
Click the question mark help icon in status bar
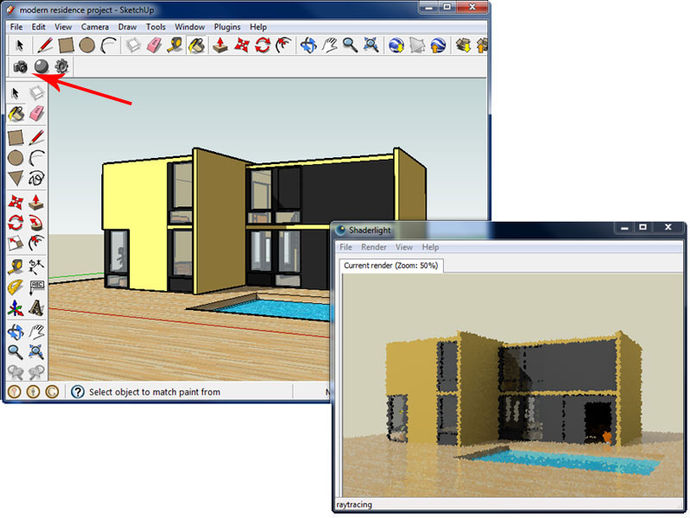click(77, 392)
